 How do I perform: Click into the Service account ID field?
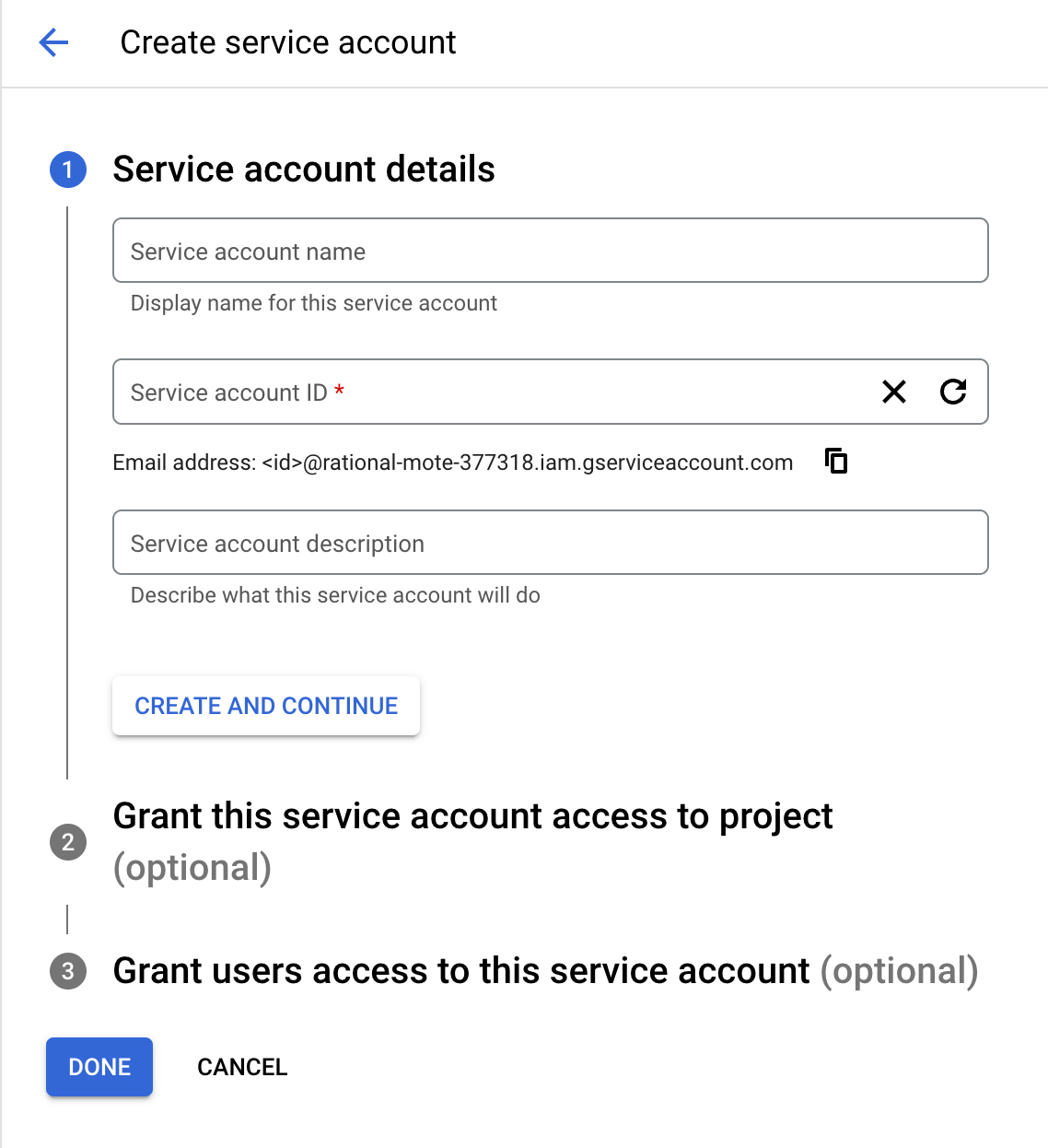click(x=488, y=392)
